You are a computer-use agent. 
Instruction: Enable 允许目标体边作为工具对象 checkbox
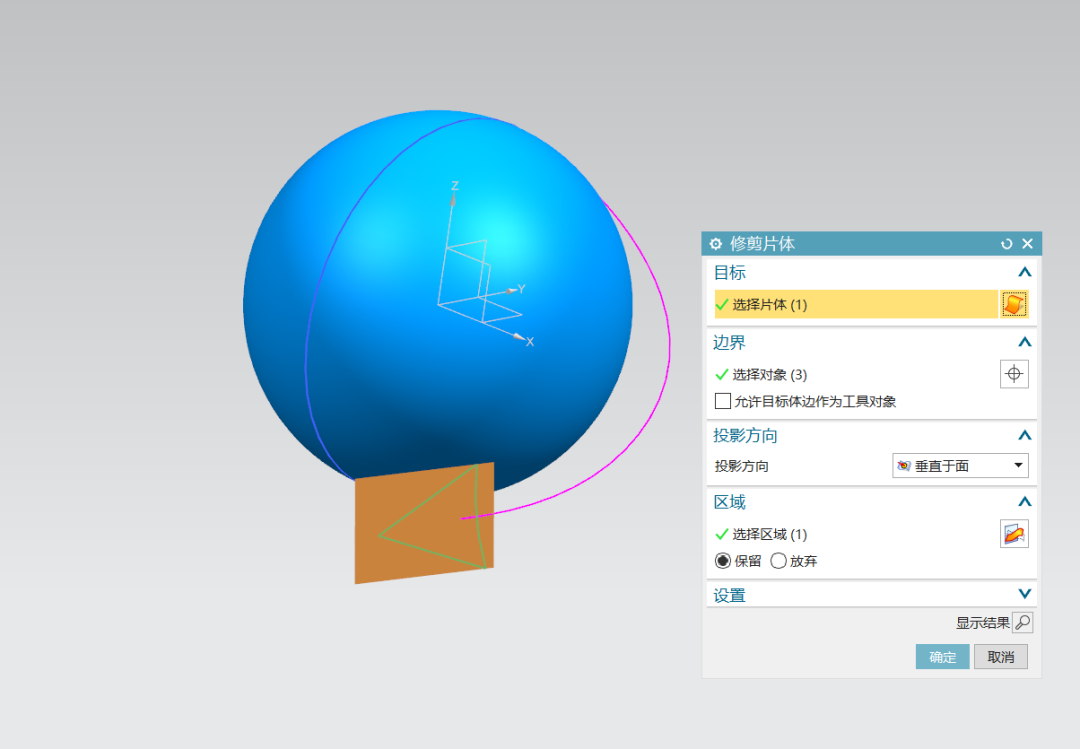723,401
